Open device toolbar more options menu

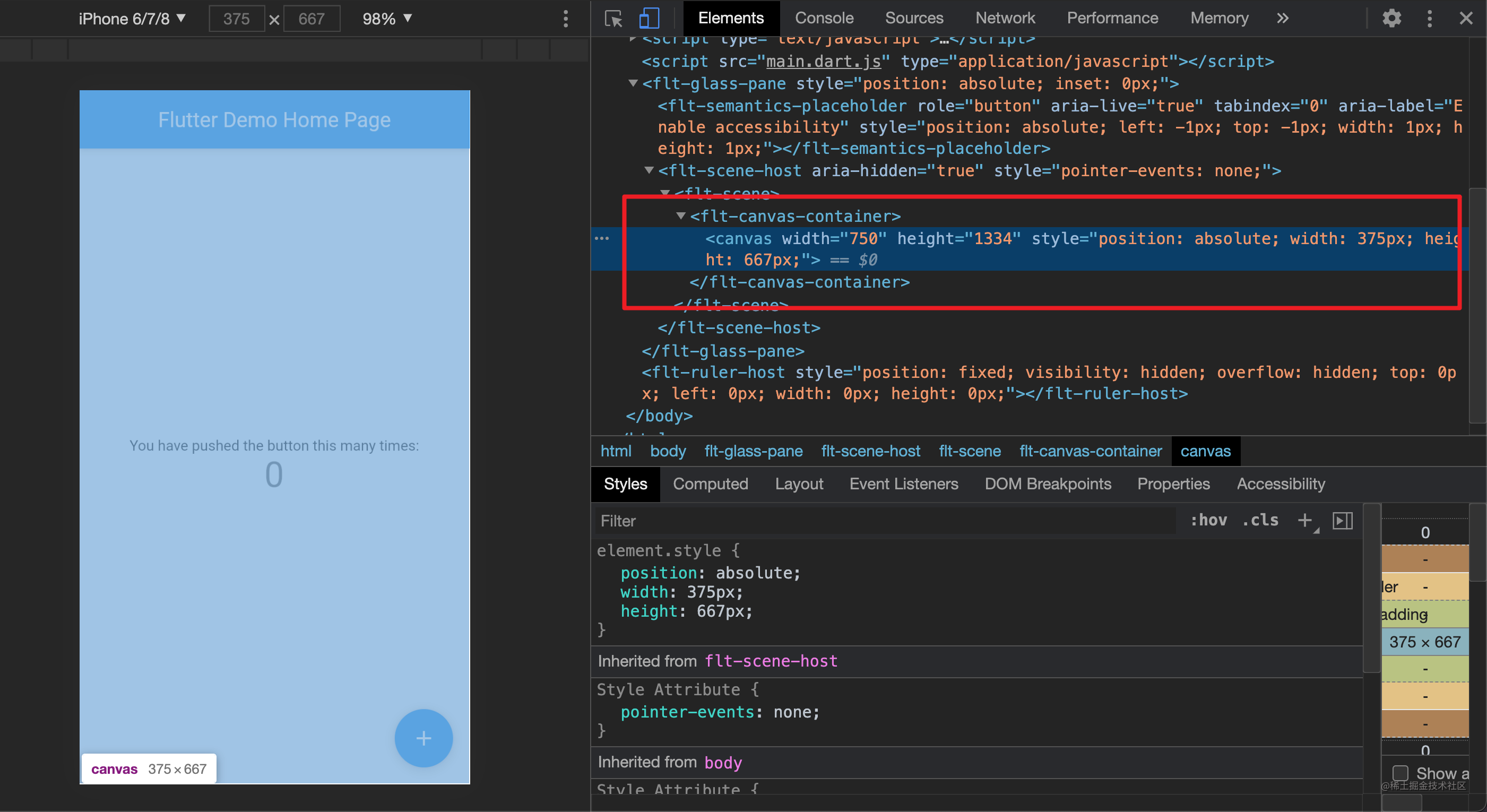566,19
